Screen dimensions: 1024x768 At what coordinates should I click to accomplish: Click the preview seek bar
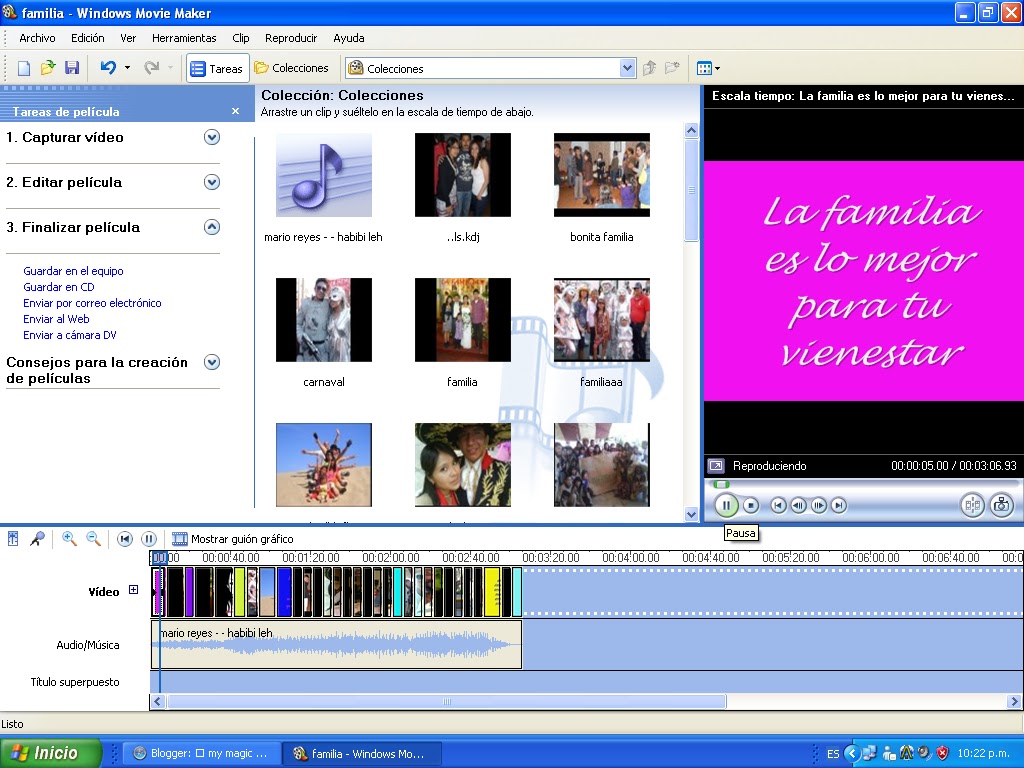coord(863,485)
